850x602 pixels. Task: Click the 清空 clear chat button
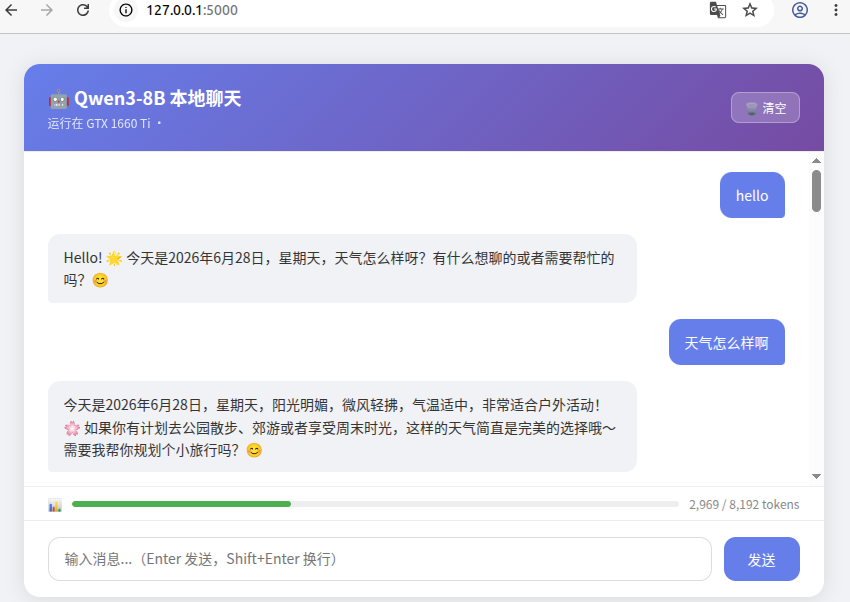[765, 108]
